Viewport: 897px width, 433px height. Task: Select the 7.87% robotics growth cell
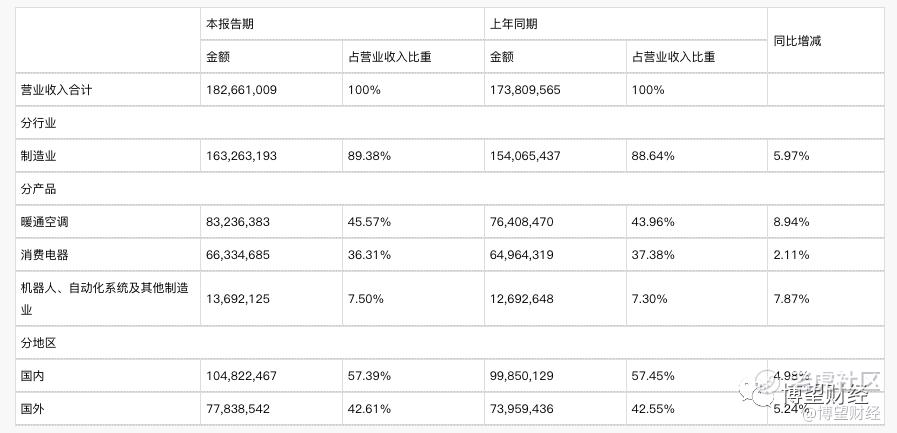[x=791, y=299]
